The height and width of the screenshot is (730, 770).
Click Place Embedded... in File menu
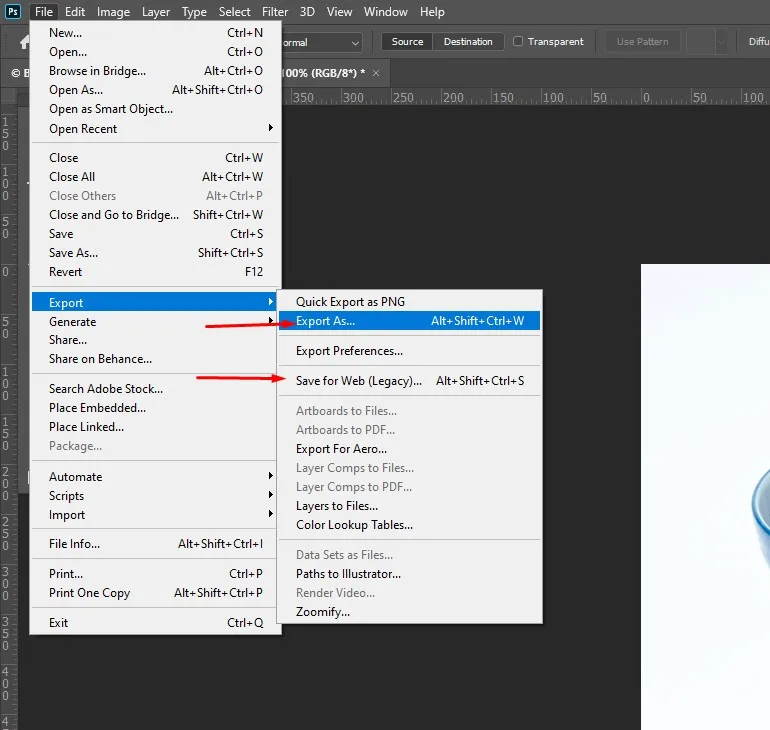97,408
